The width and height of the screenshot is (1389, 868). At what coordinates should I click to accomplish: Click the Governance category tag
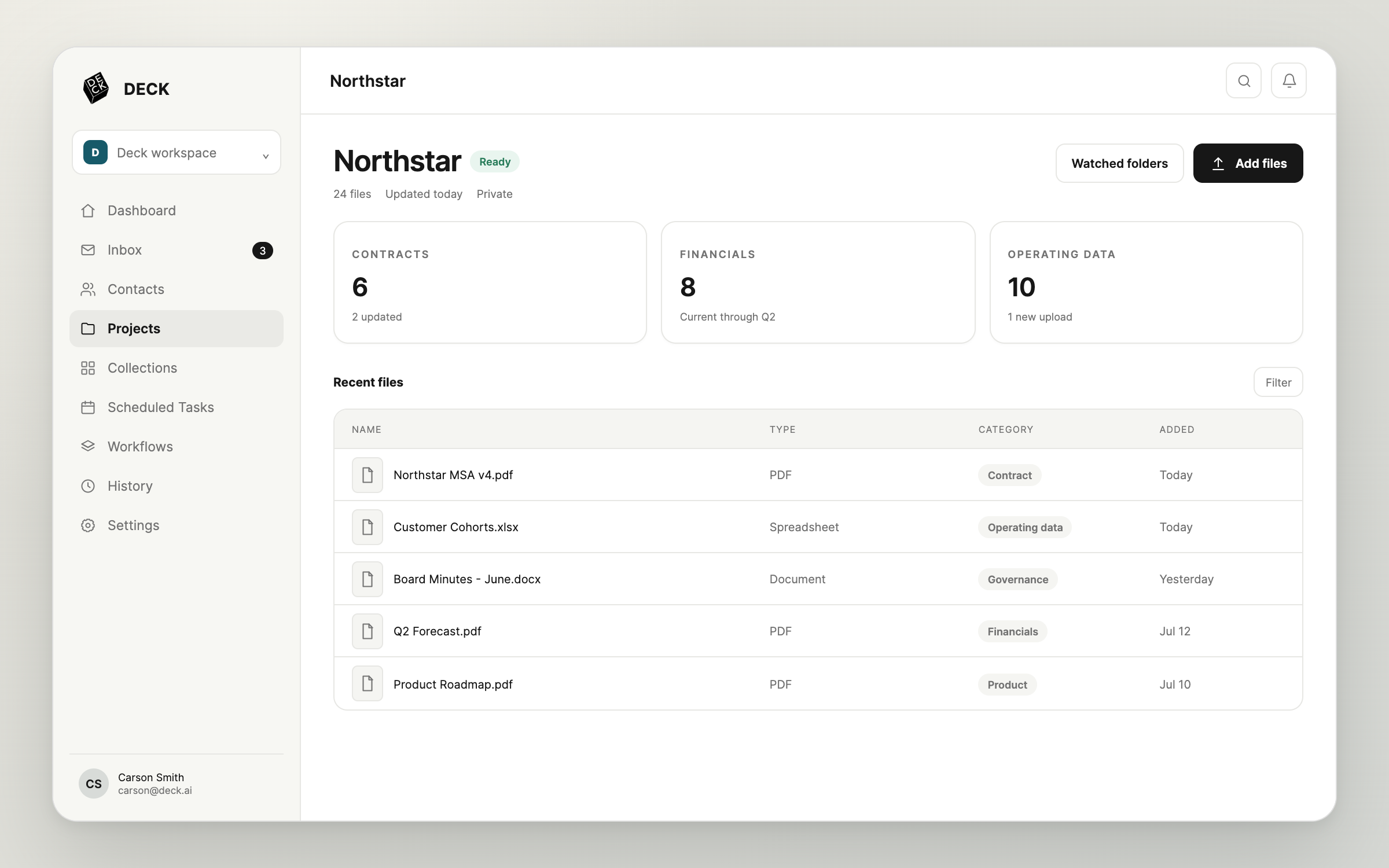[1018, 579]
